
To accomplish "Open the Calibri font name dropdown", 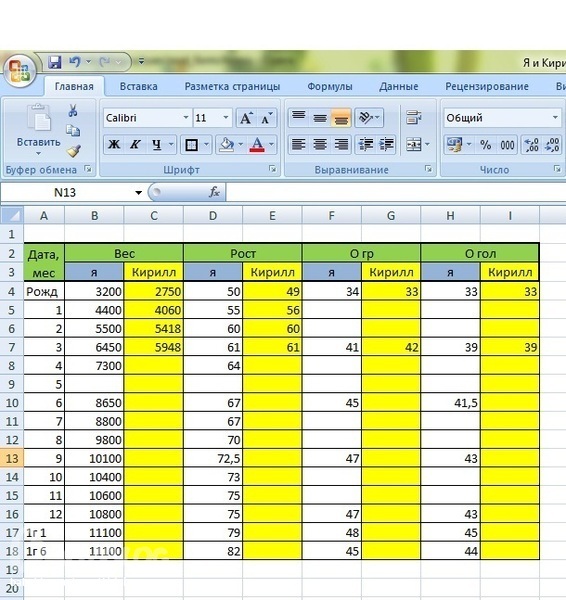I will (x=186, y=117).
